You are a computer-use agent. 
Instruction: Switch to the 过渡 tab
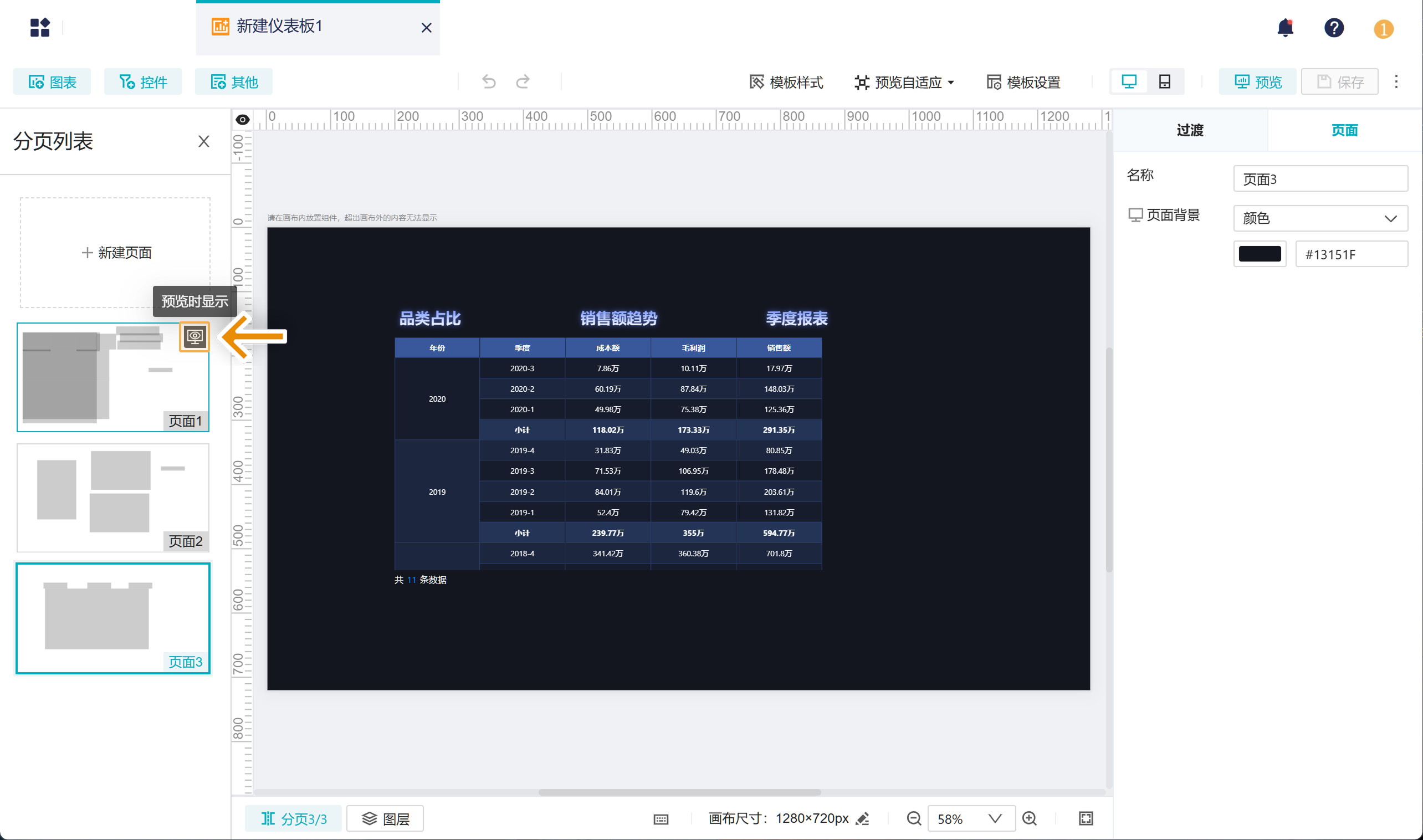[1190, 130]
